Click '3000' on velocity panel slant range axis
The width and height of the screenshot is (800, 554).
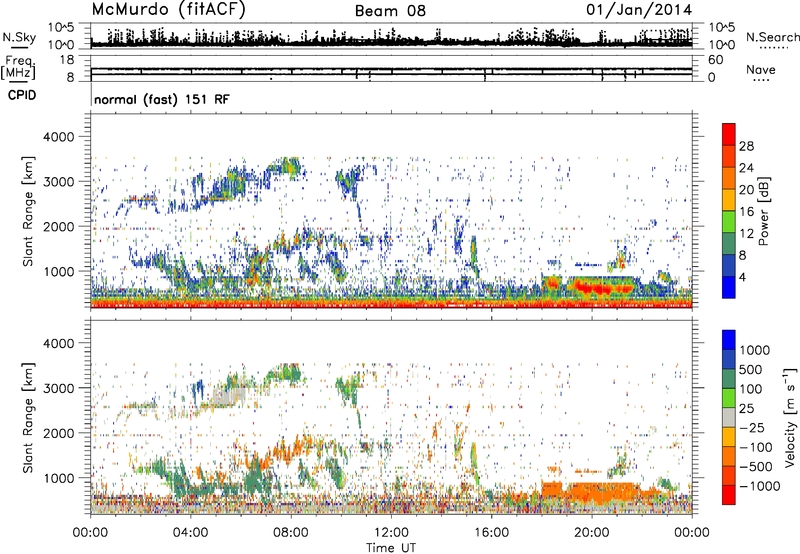59,388
